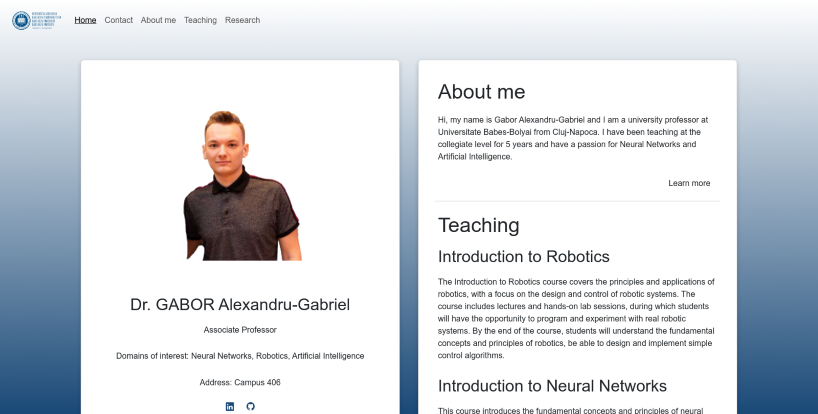Click the Introduction to Robotics heading

click(524, 257)
